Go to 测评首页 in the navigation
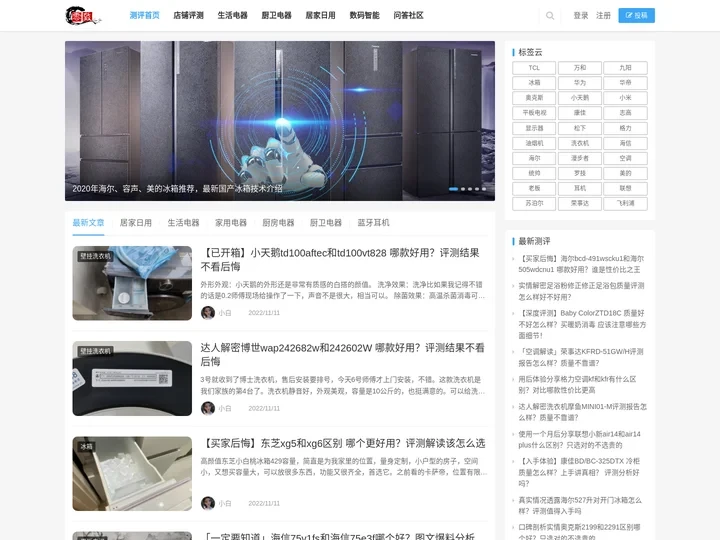The image size is (720, 540). (144, 16)
